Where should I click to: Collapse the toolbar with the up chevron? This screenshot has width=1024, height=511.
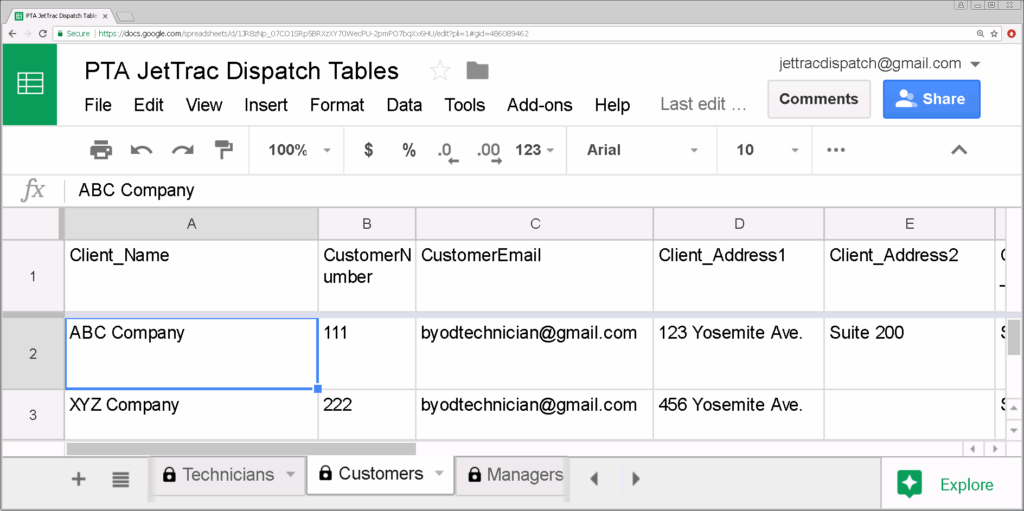[958, 150]
